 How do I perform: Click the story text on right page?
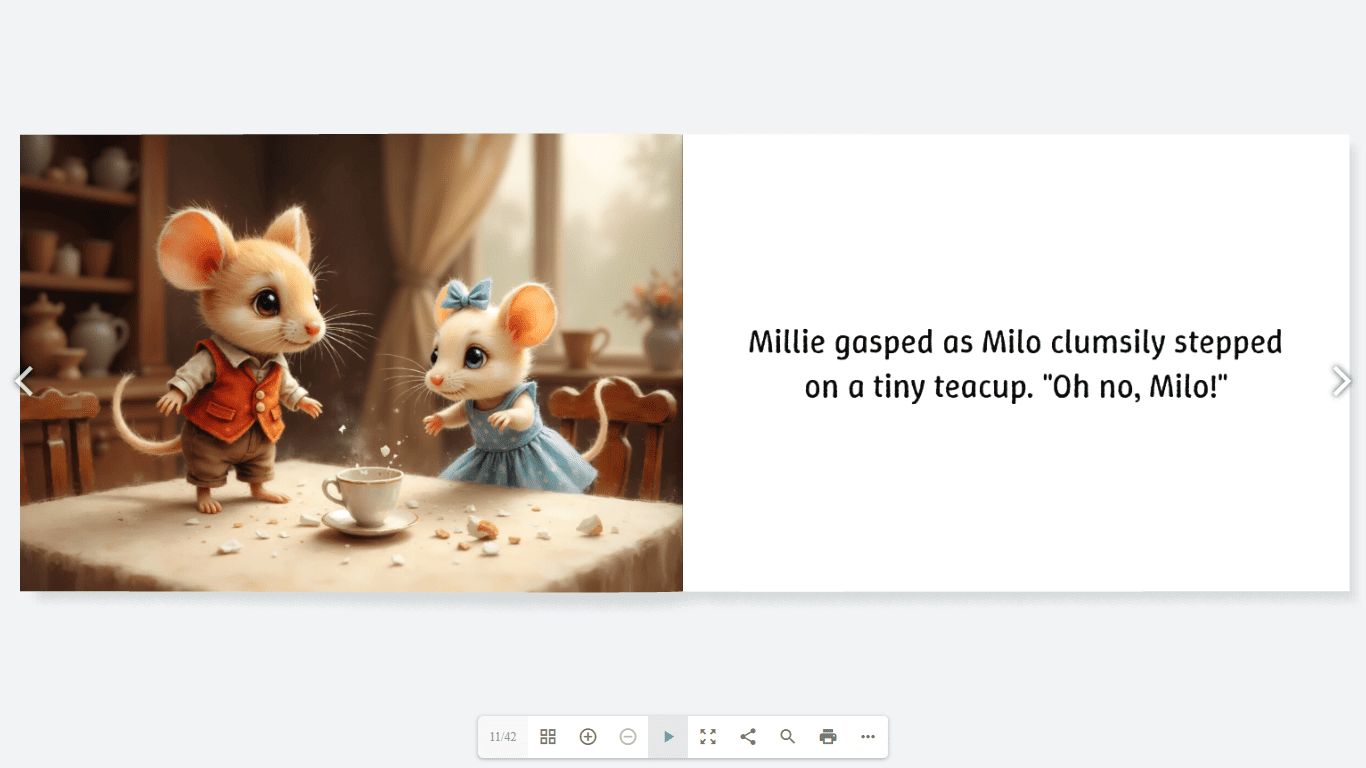[1015, 363]
